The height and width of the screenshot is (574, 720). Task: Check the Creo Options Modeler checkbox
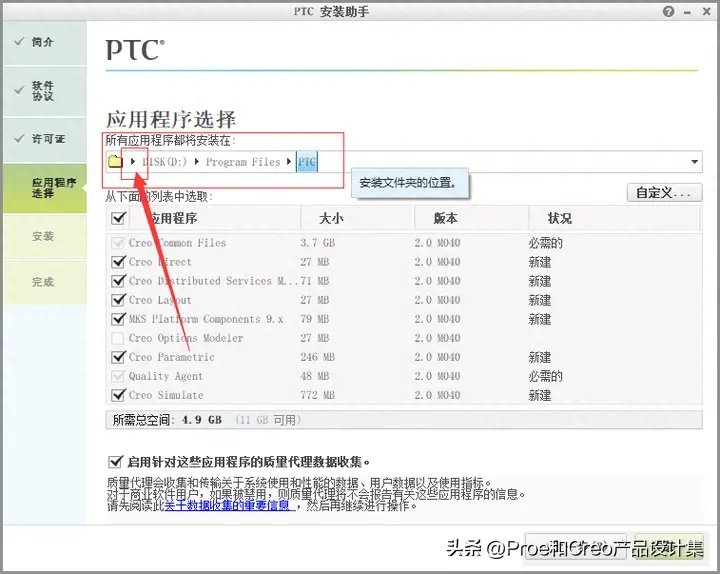[x=118, y=338]
